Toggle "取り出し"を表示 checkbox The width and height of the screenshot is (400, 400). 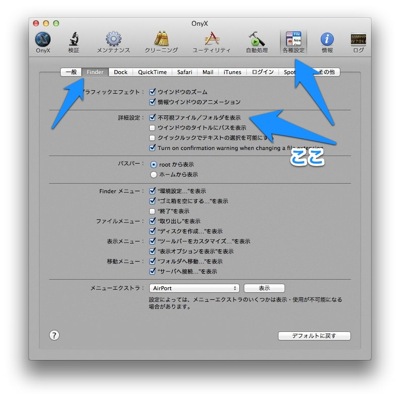click(x=152, y=221)
